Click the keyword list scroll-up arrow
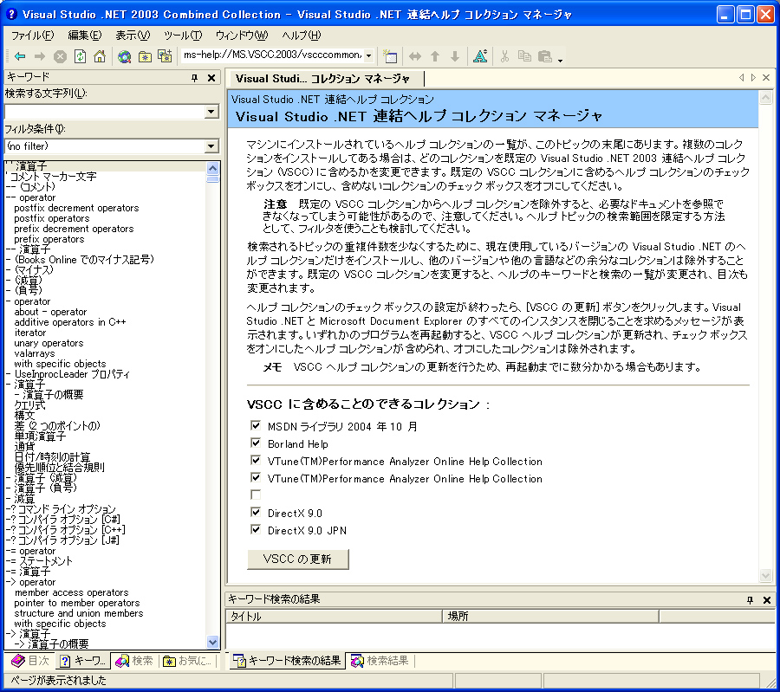The height and width of the screenshot is (692, 780). 212,168
